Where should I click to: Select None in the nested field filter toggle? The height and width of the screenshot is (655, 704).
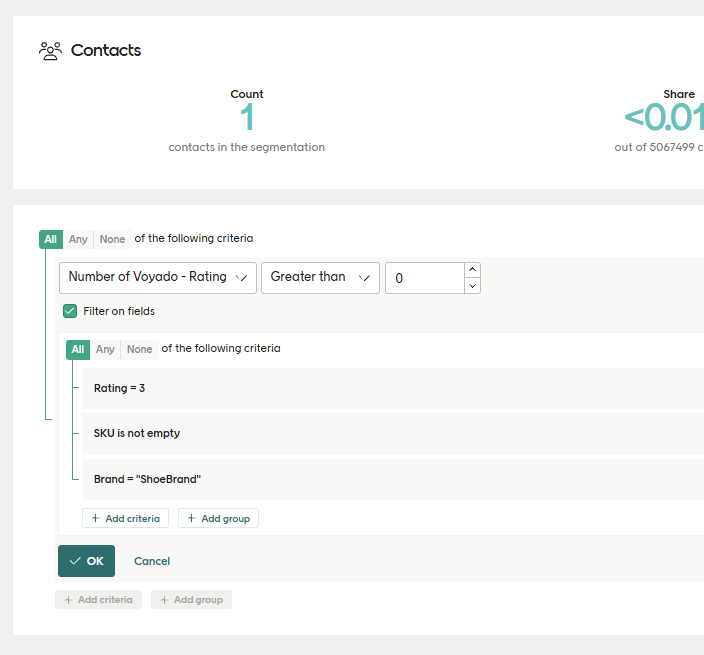(140, 349)
